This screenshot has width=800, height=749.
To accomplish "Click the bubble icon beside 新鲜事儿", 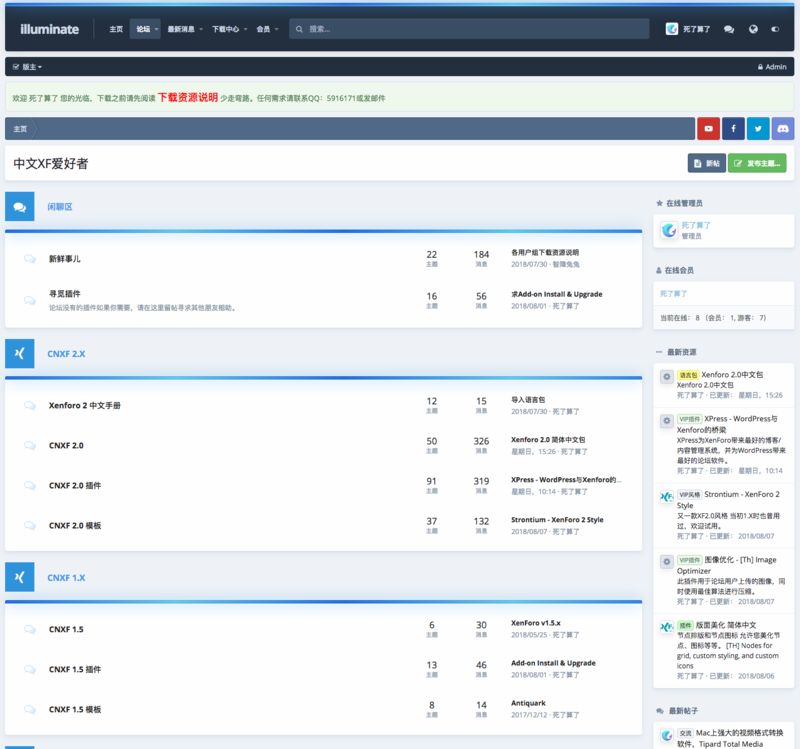I will pyautogui.click(x=30, y=259).
